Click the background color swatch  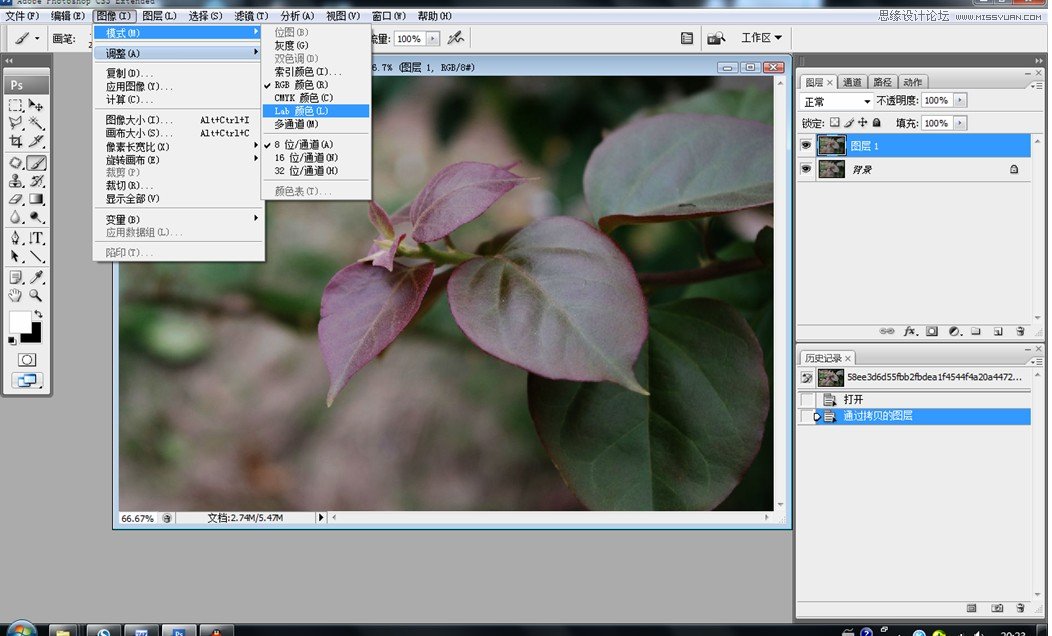[x=34, y=337]
